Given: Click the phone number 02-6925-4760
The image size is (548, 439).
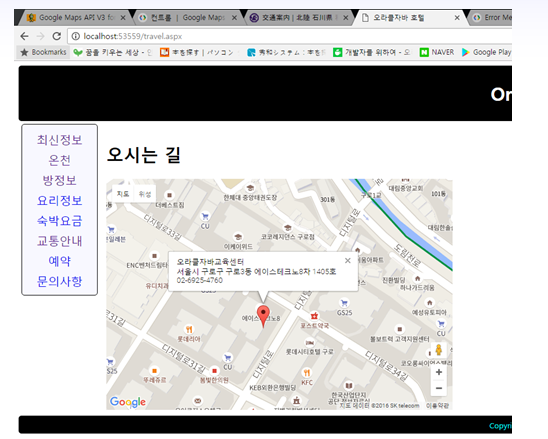Looking at the screenshot, I should pyautogui.click(x=200, y=280).
